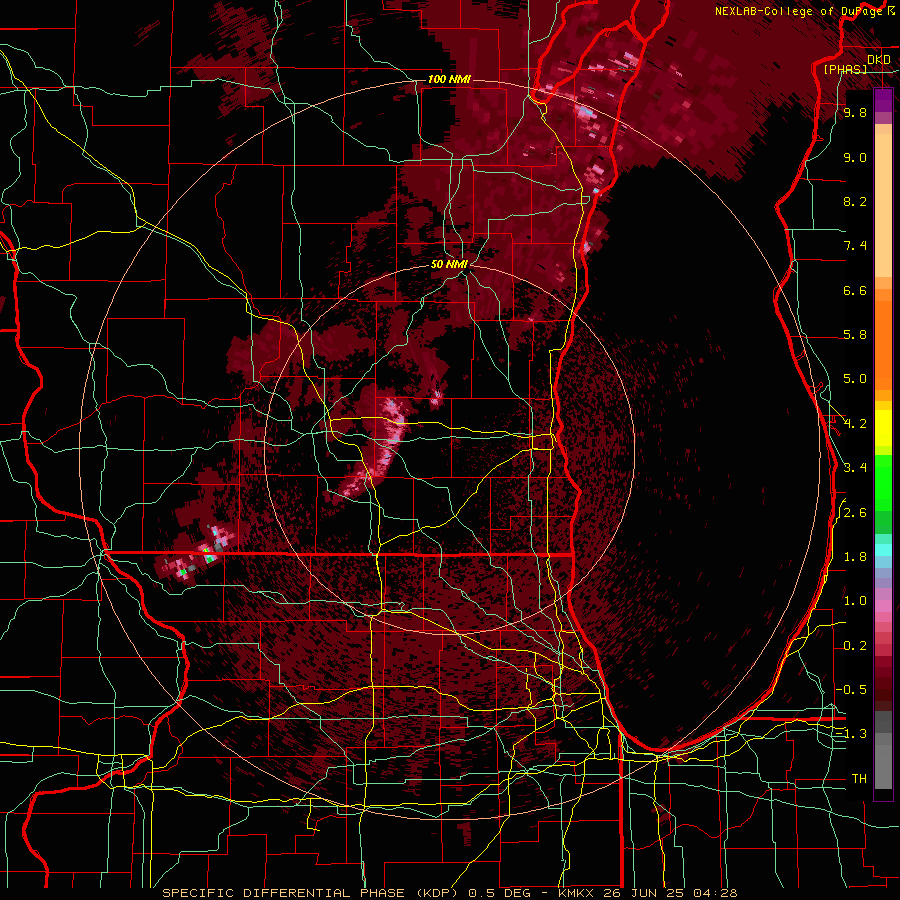Click the [PHAS] legend label
This screenshot has width=900, height=900.
(x=845, y=69)
